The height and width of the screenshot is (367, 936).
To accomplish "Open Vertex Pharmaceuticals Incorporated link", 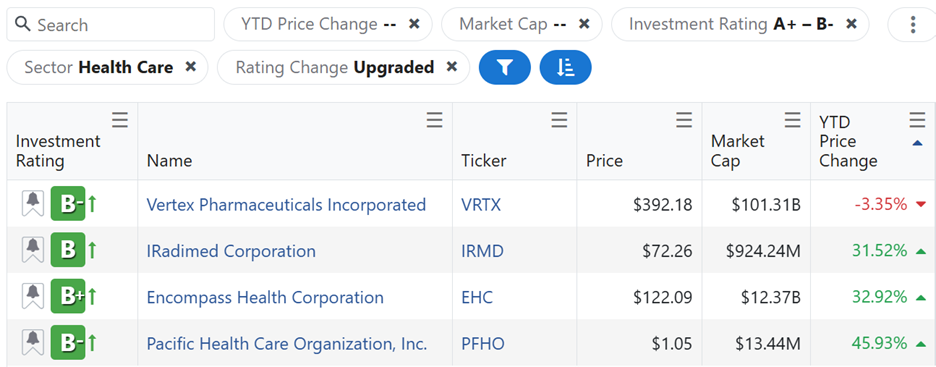I will [287, 205].
